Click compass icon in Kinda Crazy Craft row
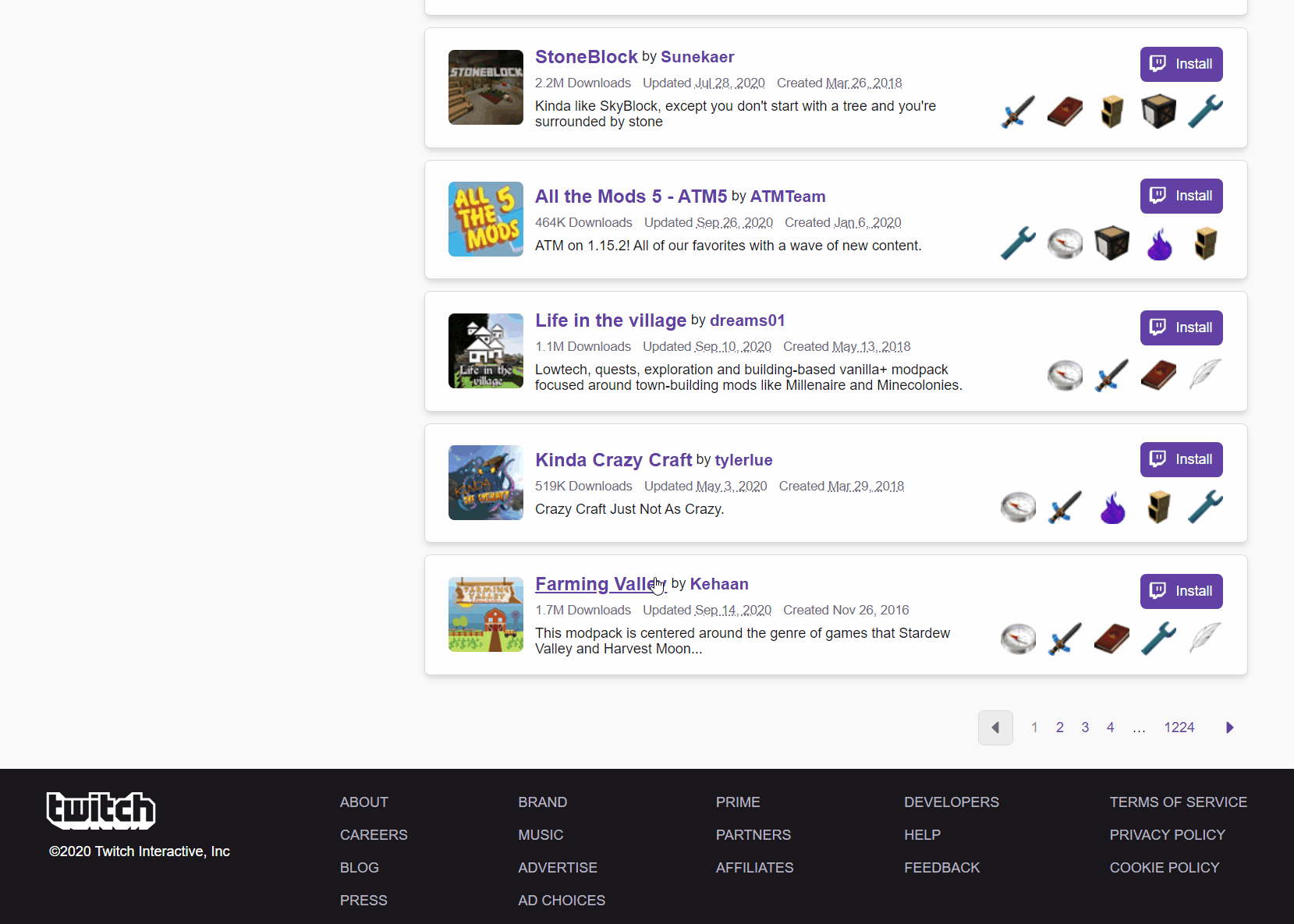 [x=1018, y=507]
